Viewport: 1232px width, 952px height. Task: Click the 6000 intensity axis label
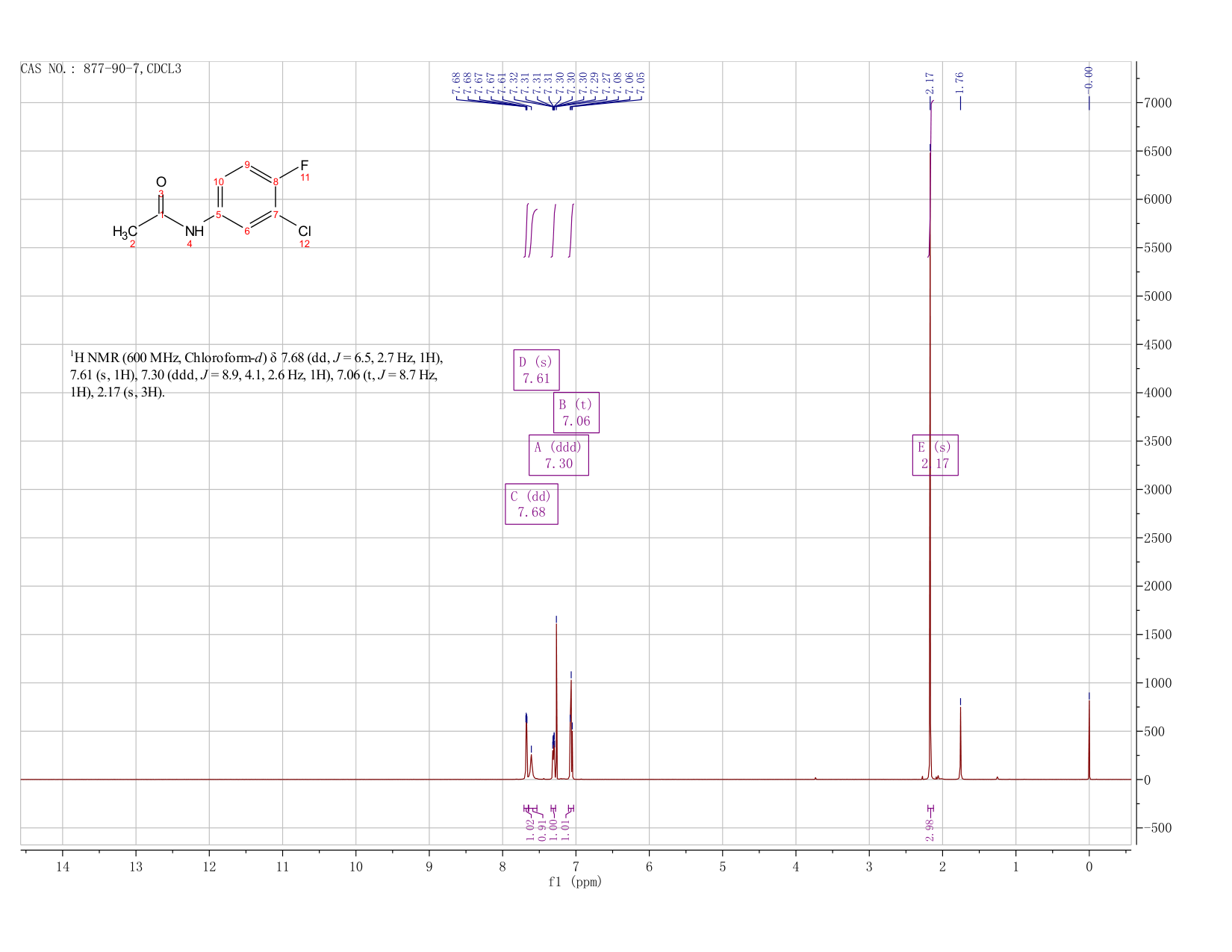[x=1157, y=200]
